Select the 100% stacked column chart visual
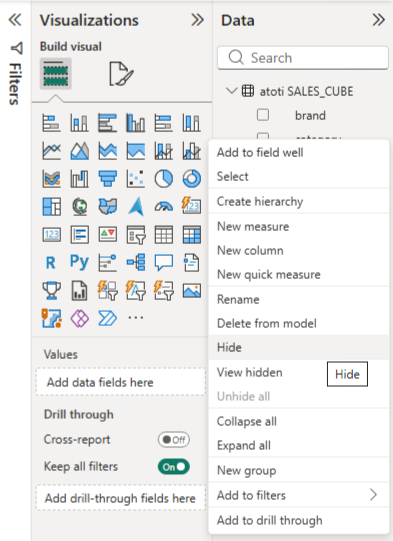This screenshot has height=541, width=393. click(x=191, y=123)
